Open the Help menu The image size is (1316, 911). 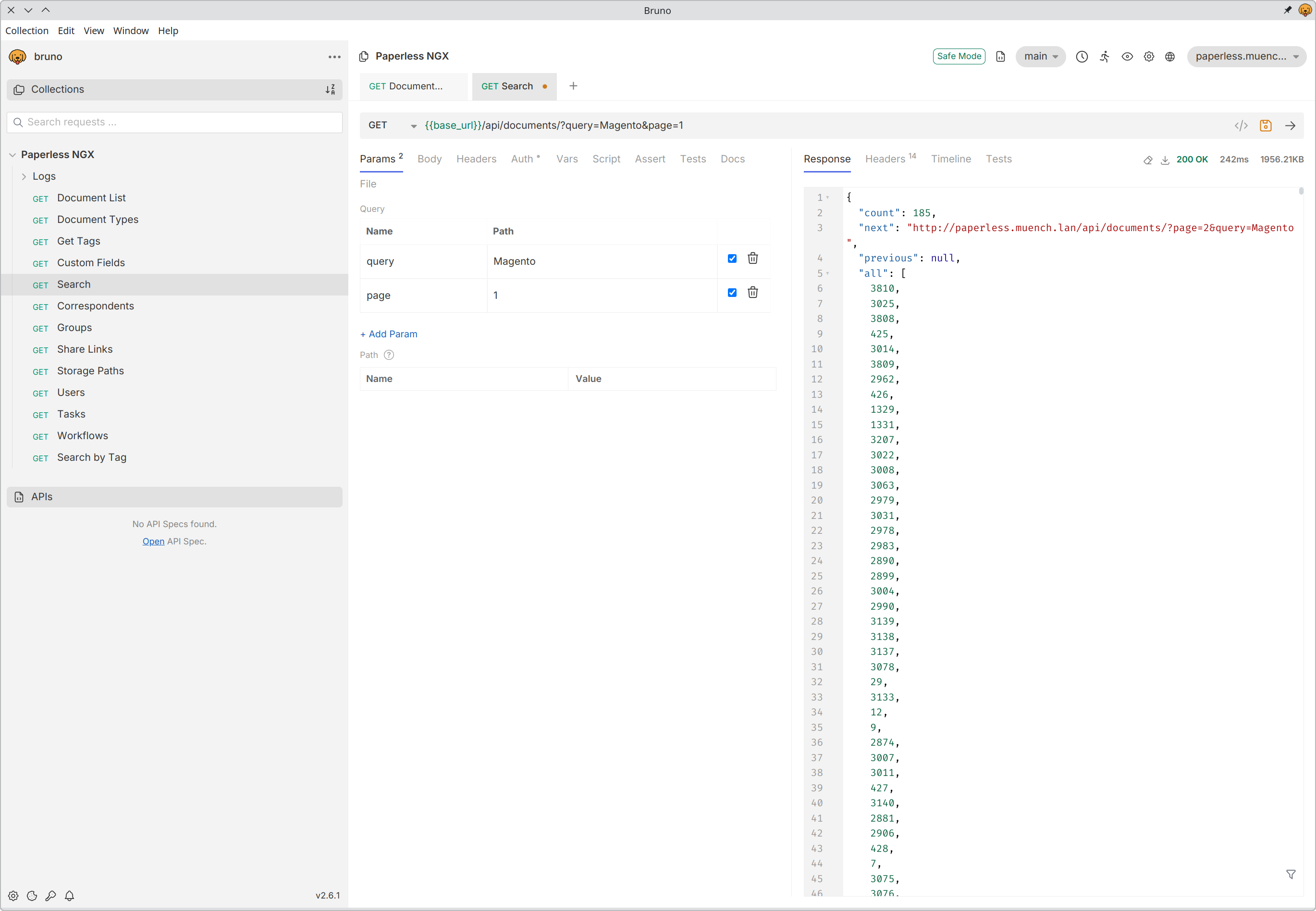coord(168,31)
